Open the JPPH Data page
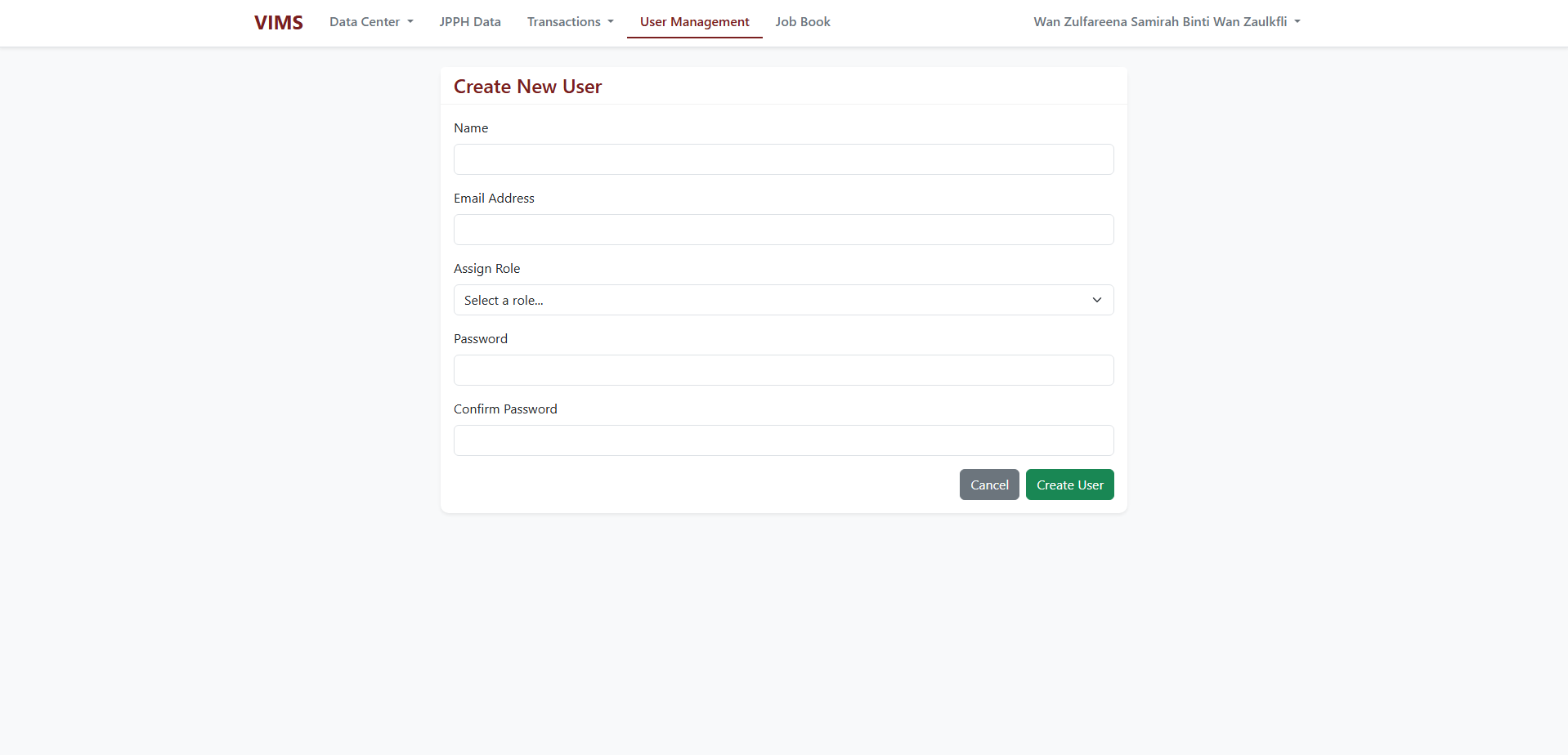Viewport: 1568px width, 755px height. pyautogui.click(x=470, y=22)
